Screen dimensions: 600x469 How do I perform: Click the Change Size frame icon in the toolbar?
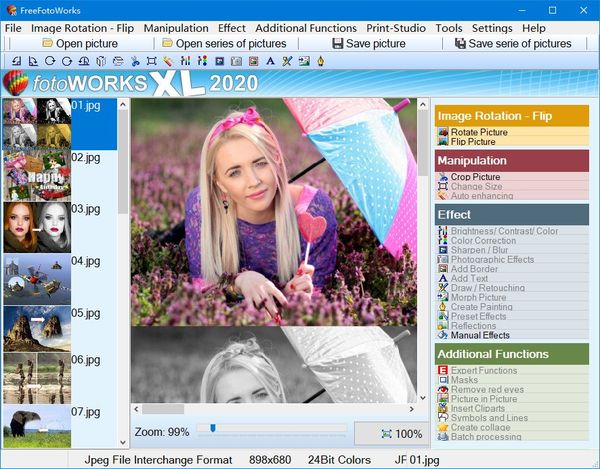tap(152, 61)
